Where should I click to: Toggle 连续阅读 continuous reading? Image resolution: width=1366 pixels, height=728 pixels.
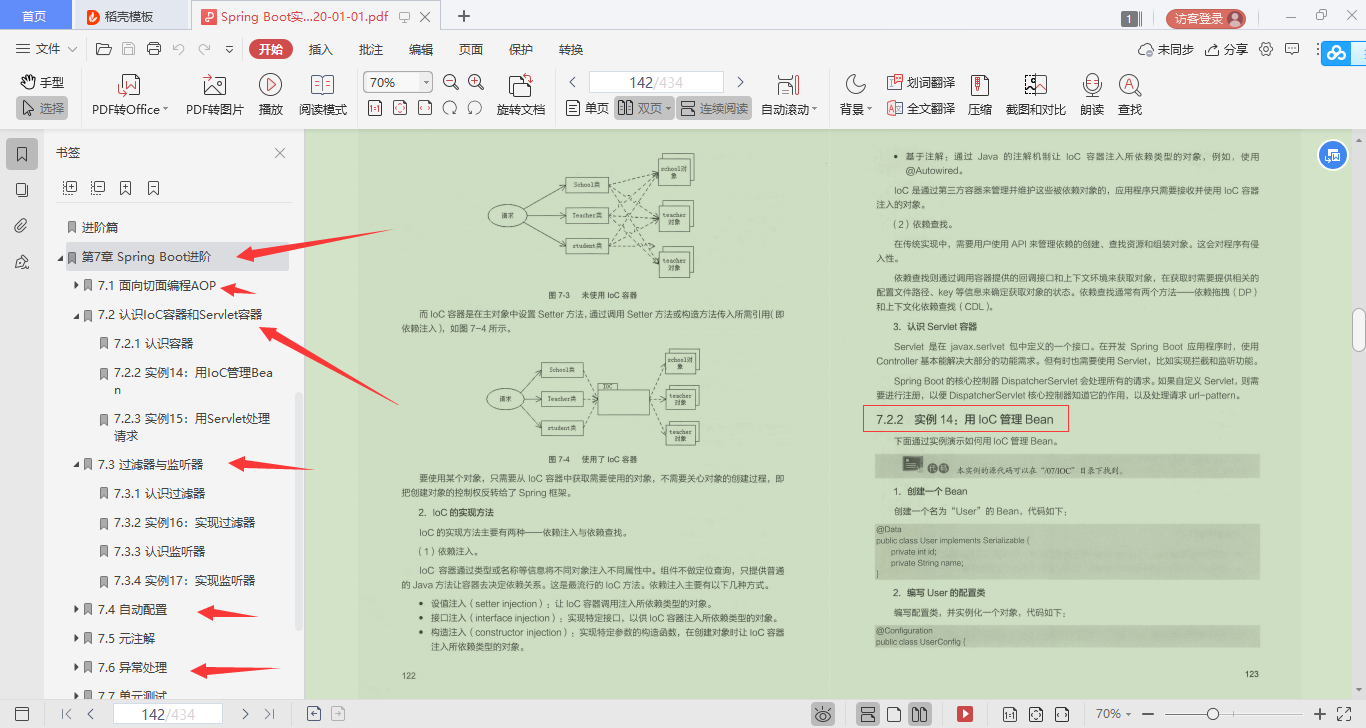[x=714, y=108]
